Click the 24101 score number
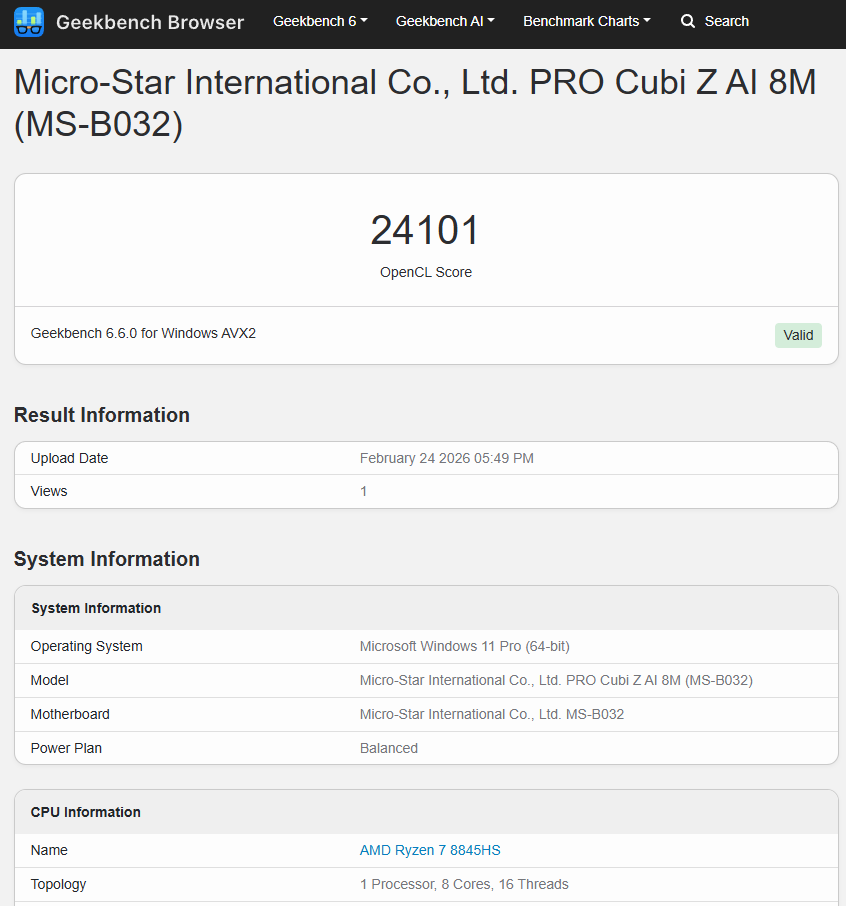This screenshot has height=906, width=846. 425,230
